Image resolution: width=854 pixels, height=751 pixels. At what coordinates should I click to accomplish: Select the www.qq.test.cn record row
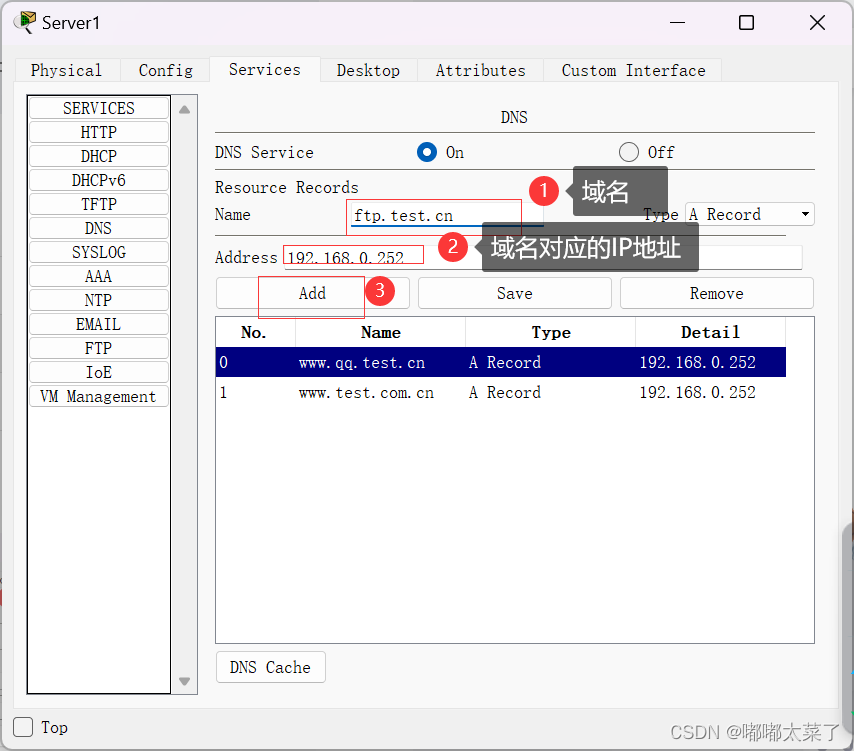pos(501,362)
